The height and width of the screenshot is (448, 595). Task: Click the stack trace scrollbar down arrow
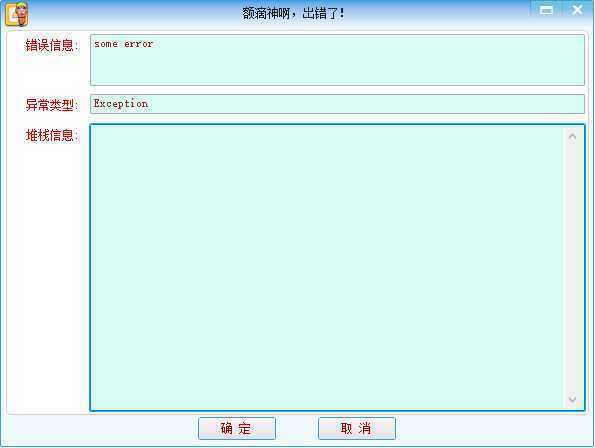pyautogui.click(x=573, y=399)
